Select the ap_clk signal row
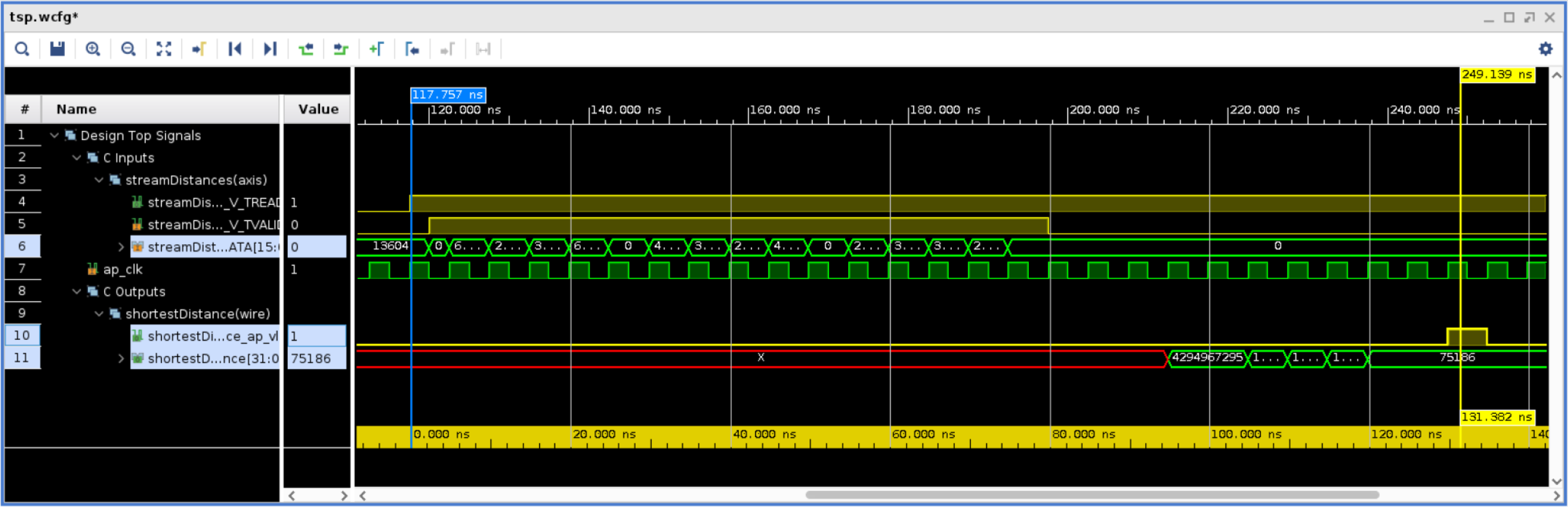 [x=123, y=269]
